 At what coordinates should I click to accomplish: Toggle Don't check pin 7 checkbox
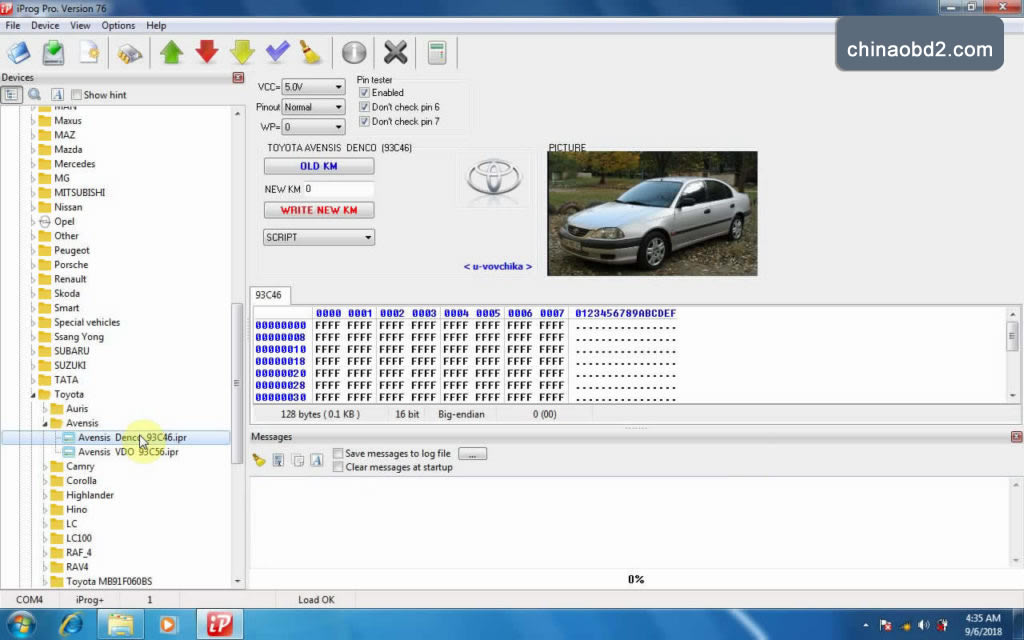point(364,121)
